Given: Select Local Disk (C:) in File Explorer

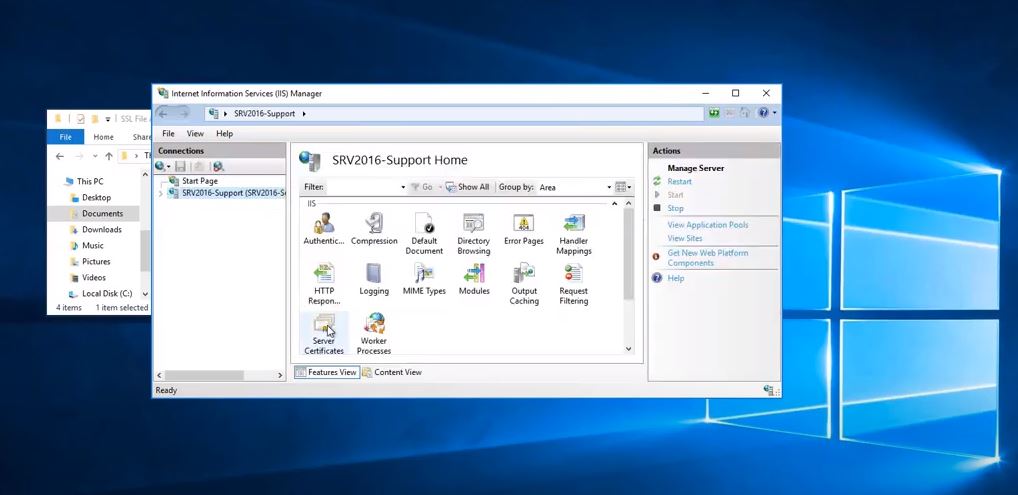Looking at the screenshot, I should click(106, 294).
